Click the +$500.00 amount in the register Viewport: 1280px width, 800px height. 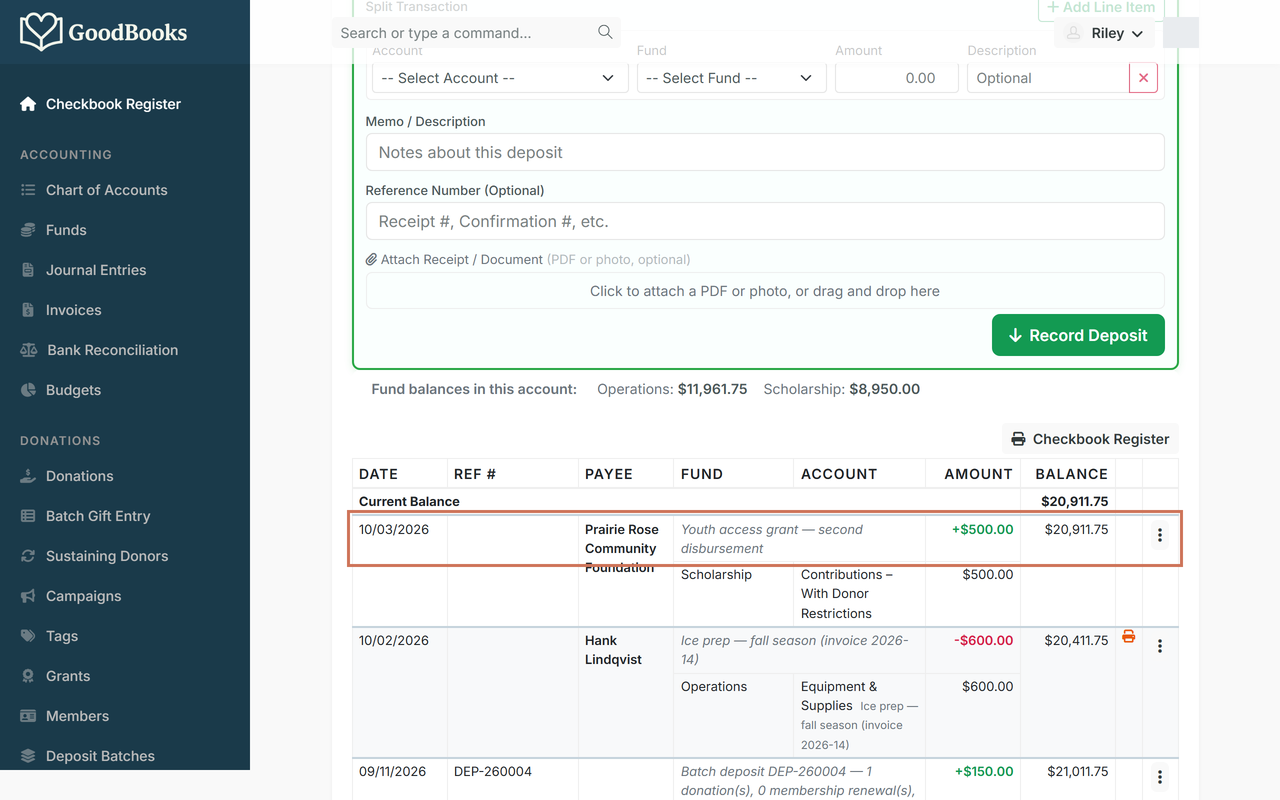point(983,530)
